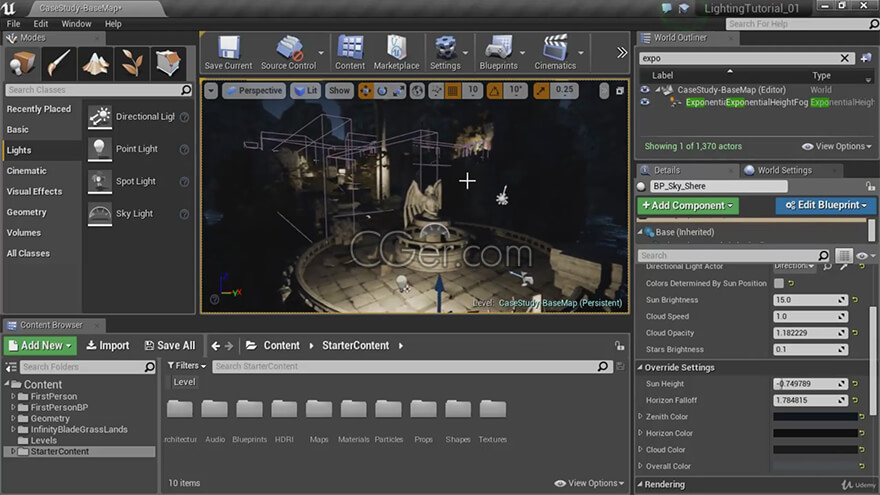
Task: Click the Spot Light icon
Action: coord(99,181)
